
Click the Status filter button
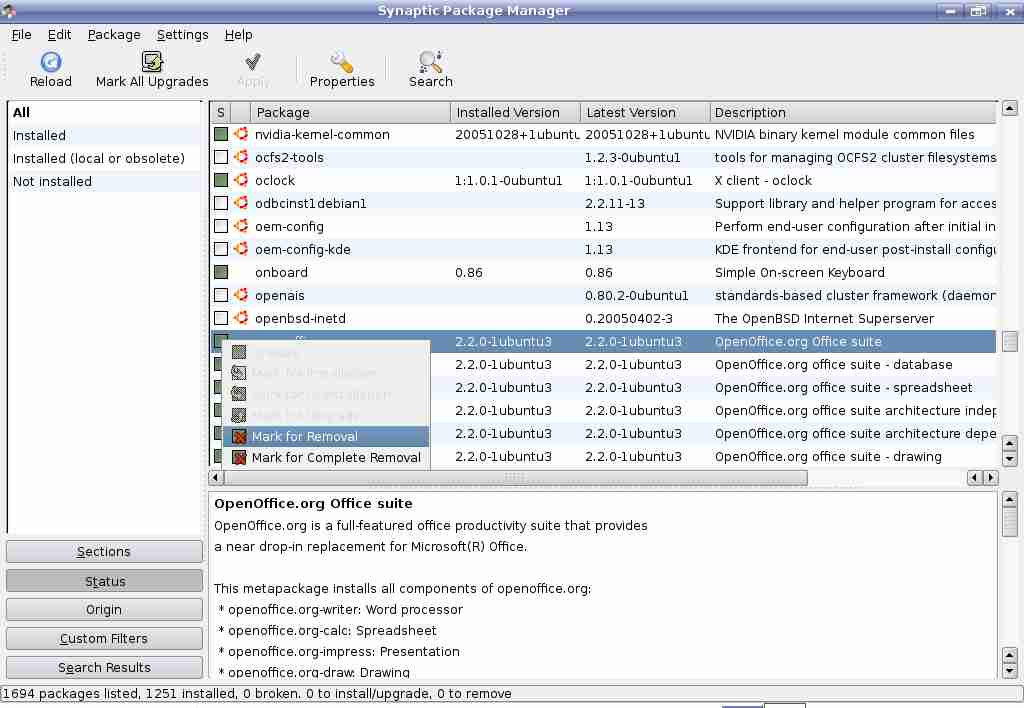(x=104, y=581)
